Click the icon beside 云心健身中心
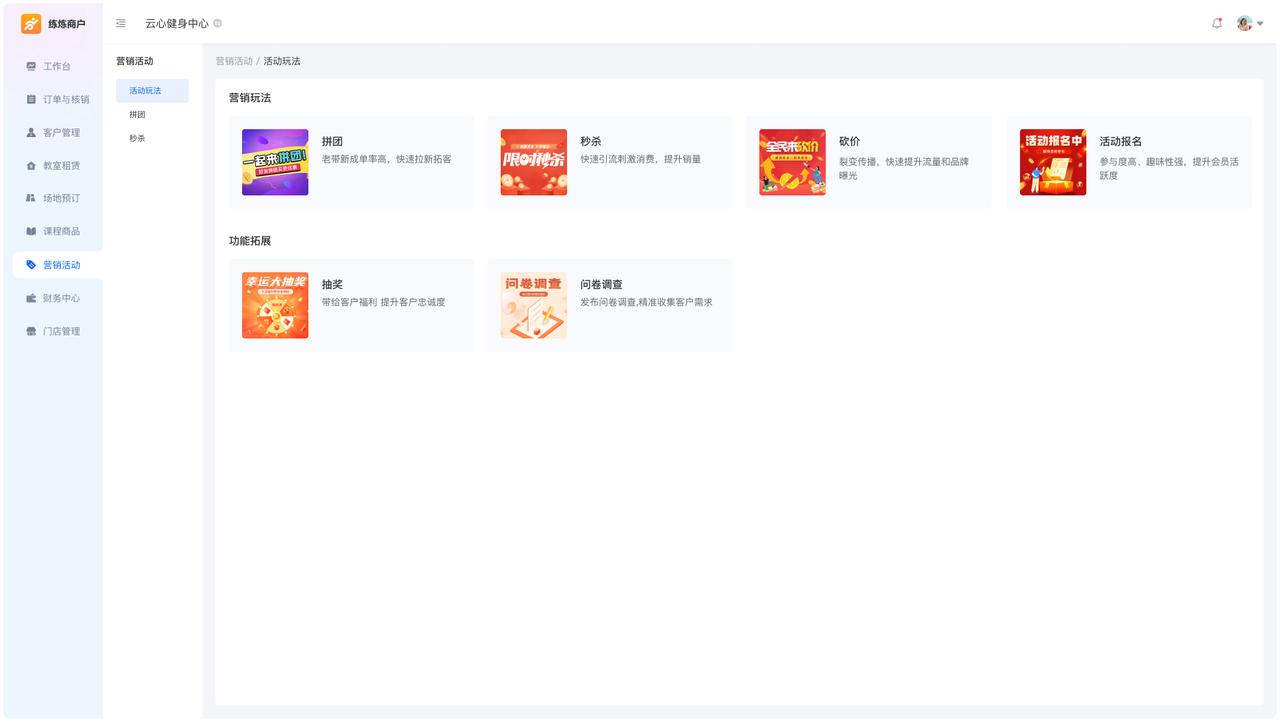 [x=218, y=23]
